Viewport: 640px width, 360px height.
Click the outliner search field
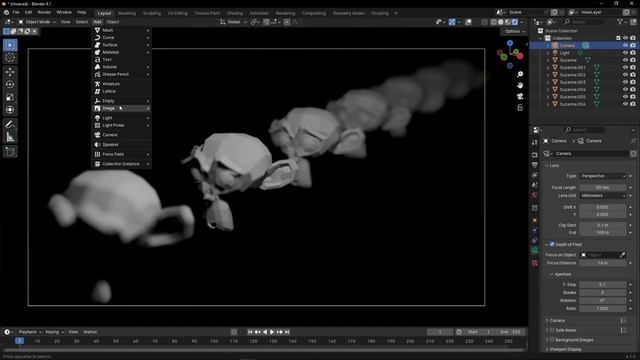(584, 22)
